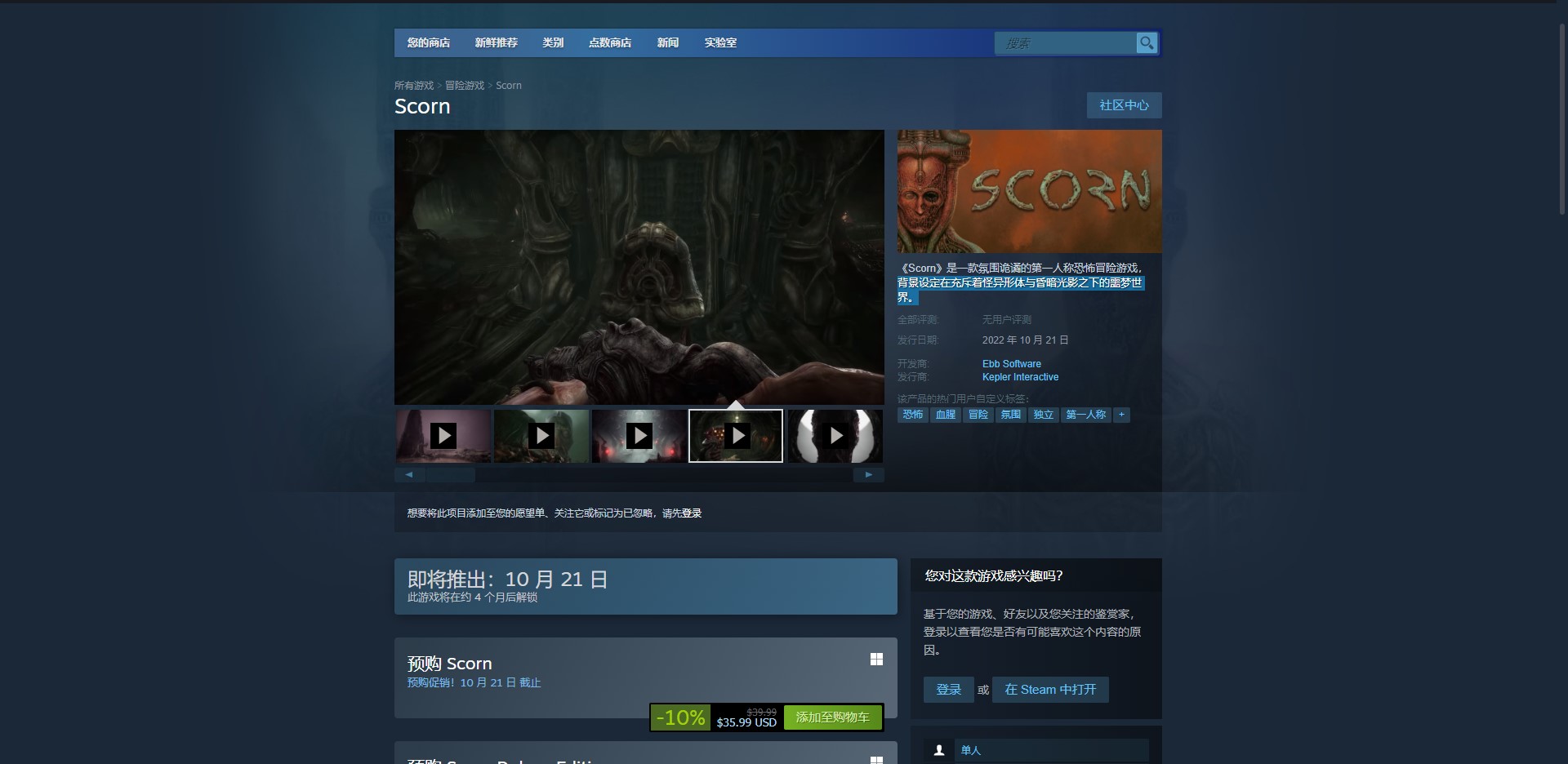
Task: Click the $35.99 USD price
Action: (x=746, y=722)
